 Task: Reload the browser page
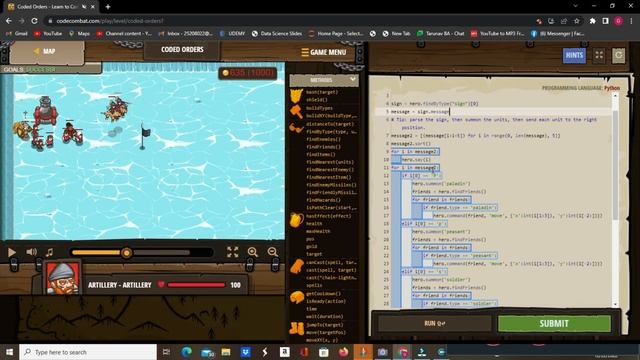point(34,21)
